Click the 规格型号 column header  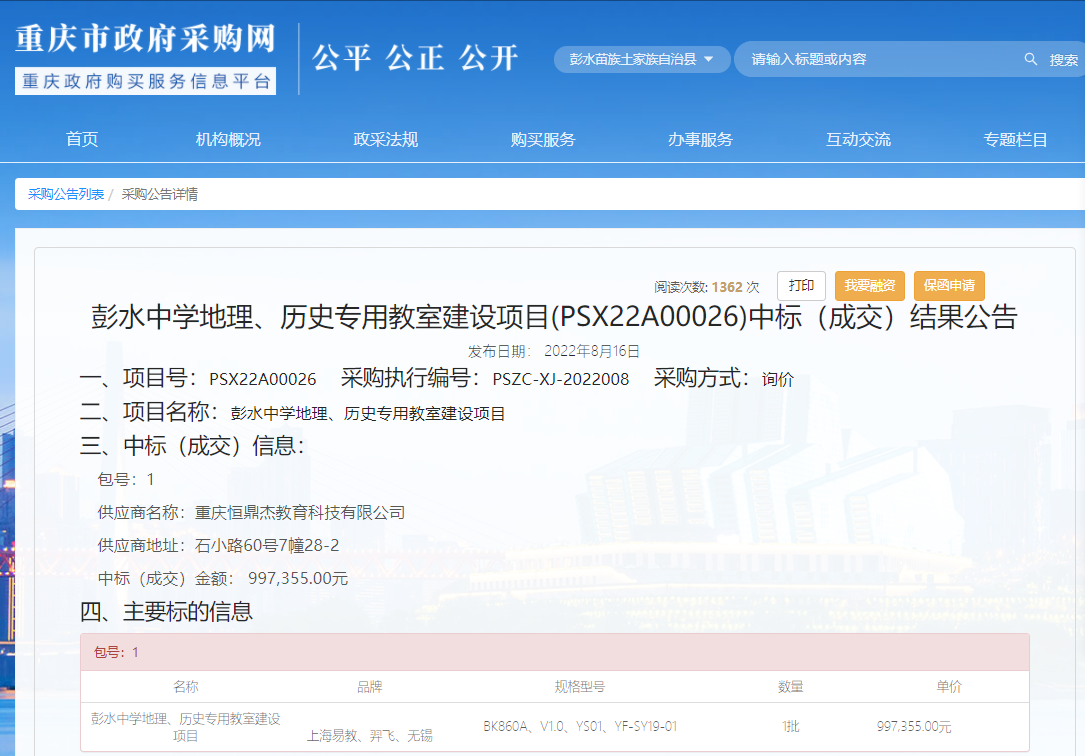pyautogui.click(x=580, y=687)
